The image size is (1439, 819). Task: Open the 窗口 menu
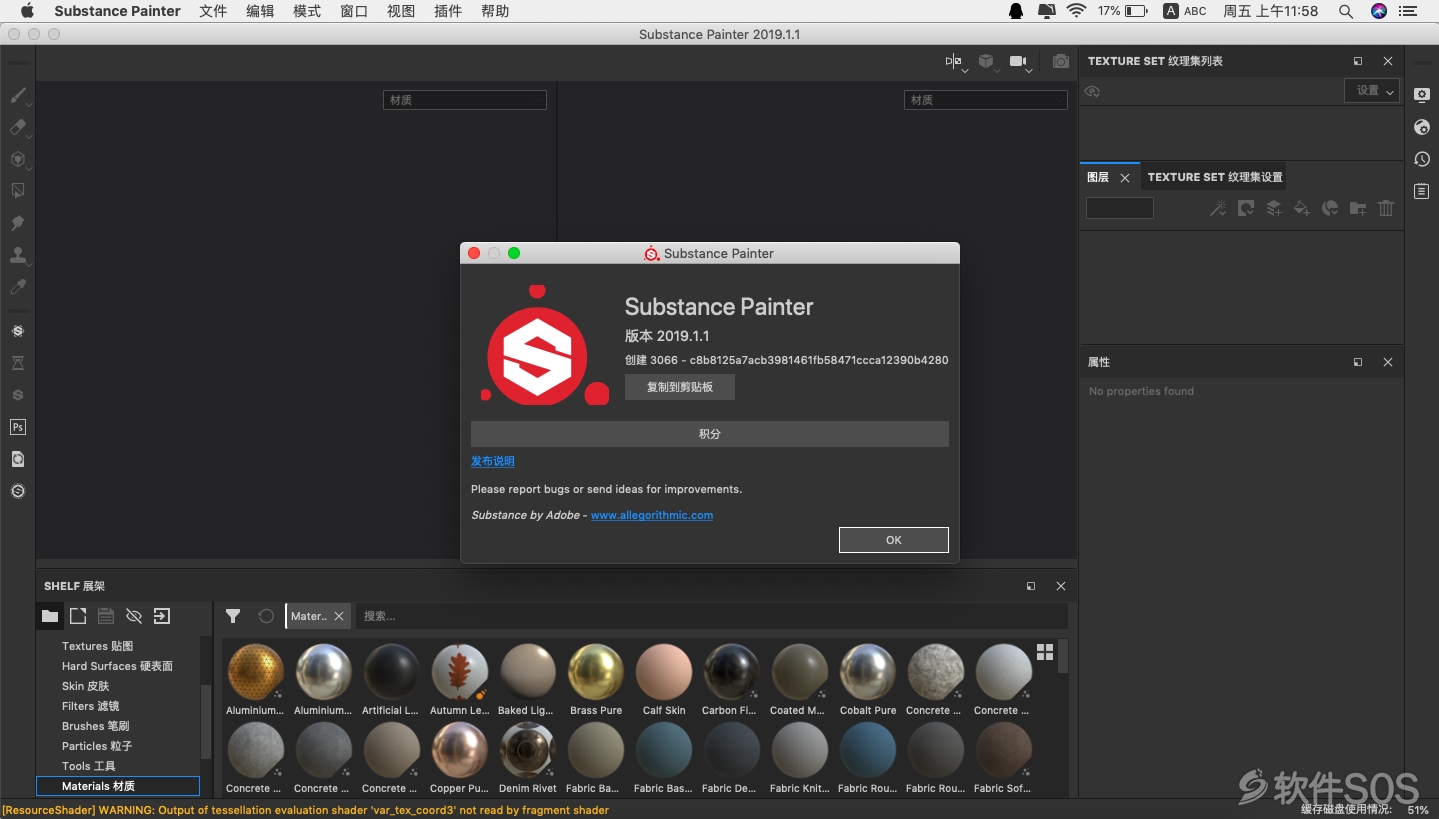click(354, 11)
